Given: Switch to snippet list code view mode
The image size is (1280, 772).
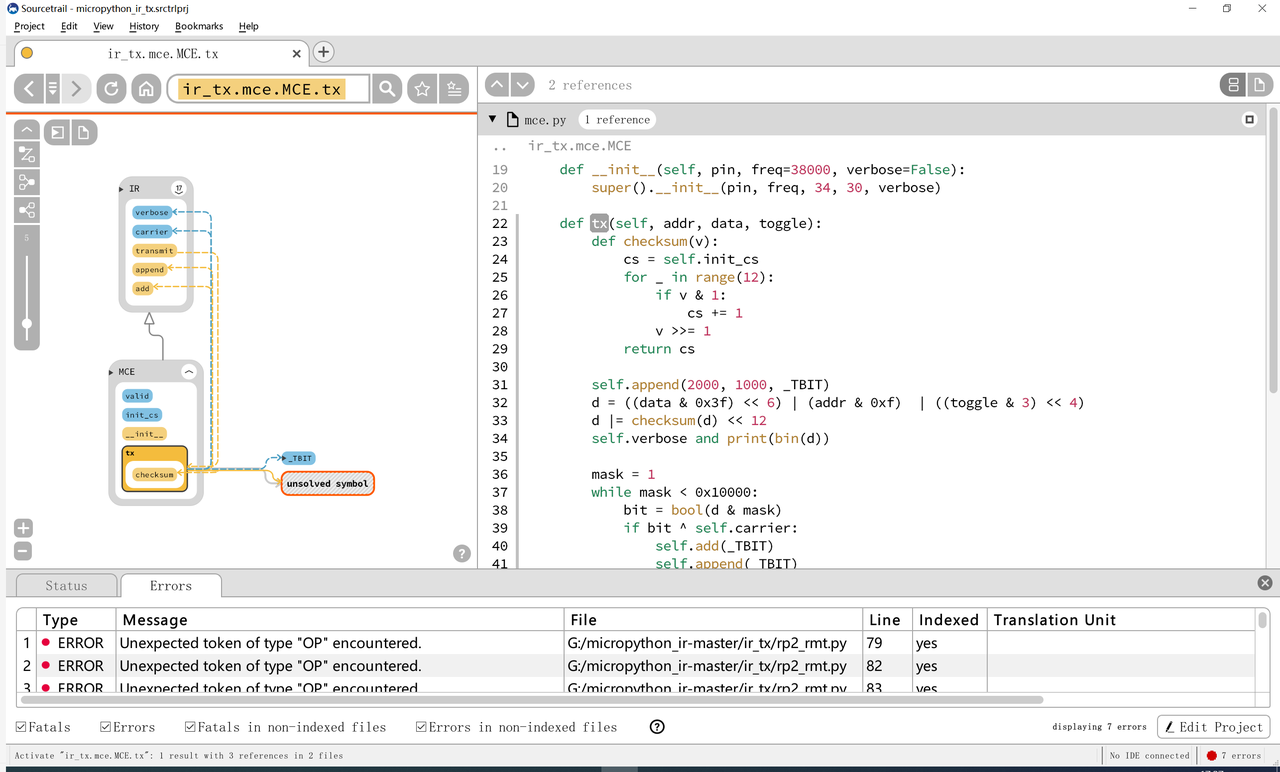Looking at the screenshot, I should (x=1234, y=85).
